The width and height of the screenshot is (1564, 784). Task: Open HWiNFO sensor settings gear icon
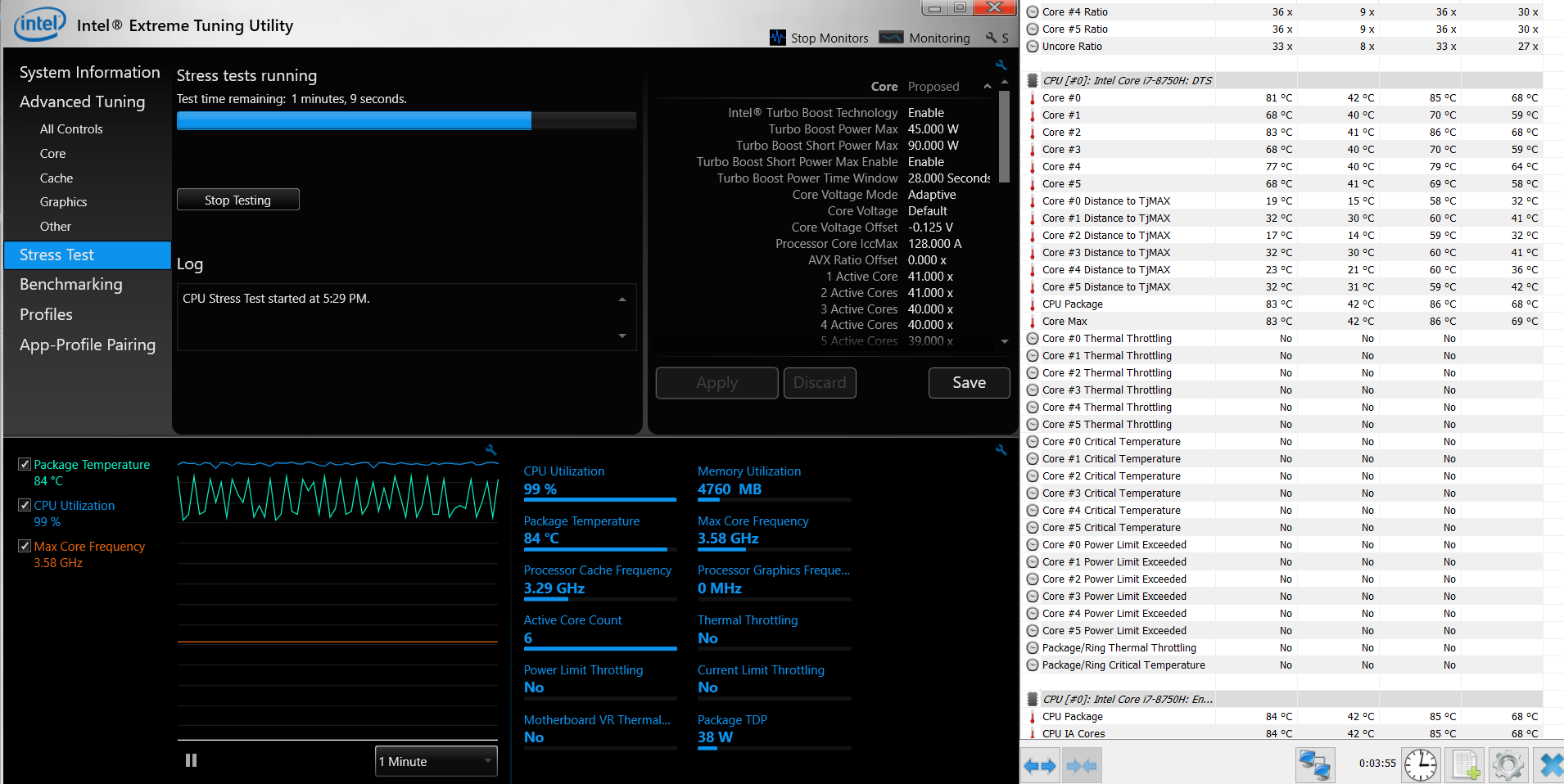(x=1507, y=767)
